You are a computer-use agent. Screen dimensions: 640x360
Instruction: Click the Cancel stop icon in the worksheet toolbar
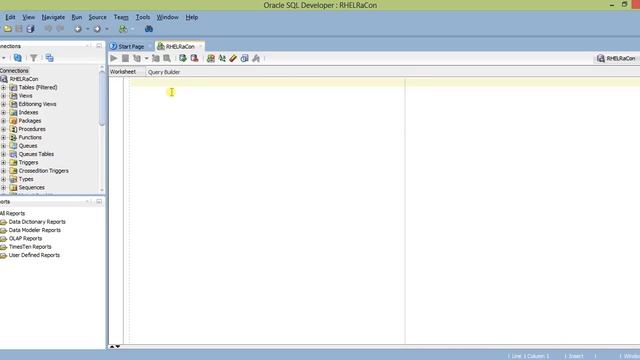click(x=125, y=58)
